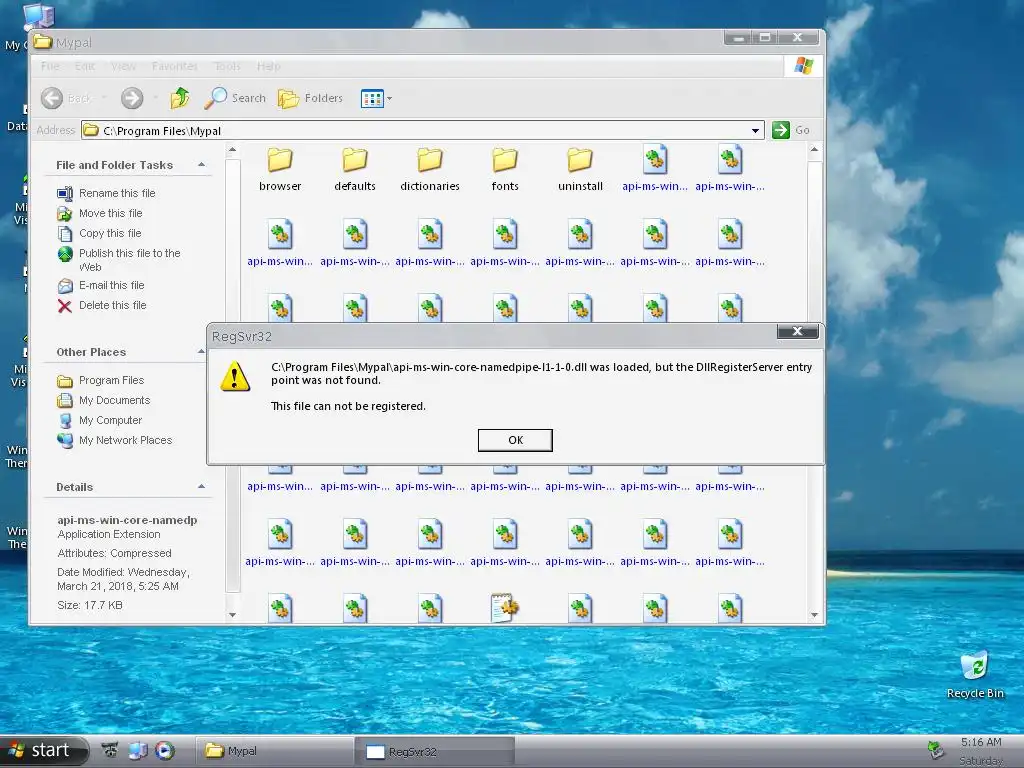Screen dimensions: 1024x768
Task: Click the Go button
Action: 791,130
